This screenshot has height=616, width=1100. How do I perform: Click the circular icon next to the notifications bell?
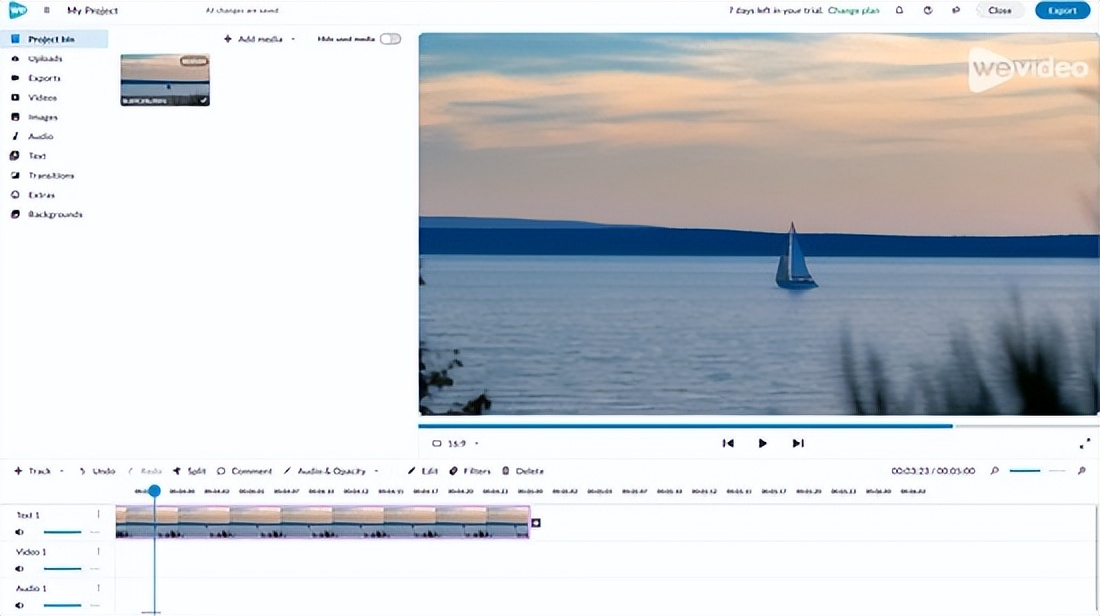[x=928, y=11]
